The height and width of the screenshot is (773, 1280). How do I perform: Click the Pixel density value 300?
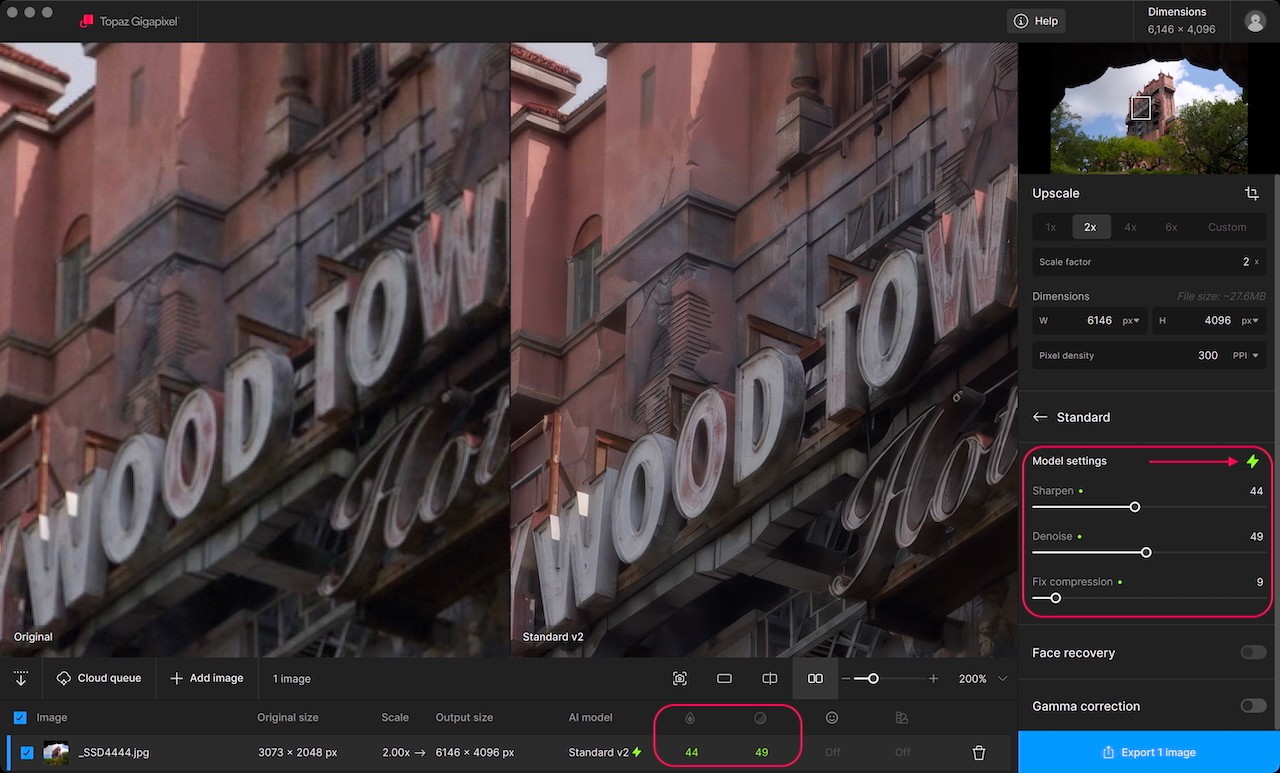point(1207,355)
